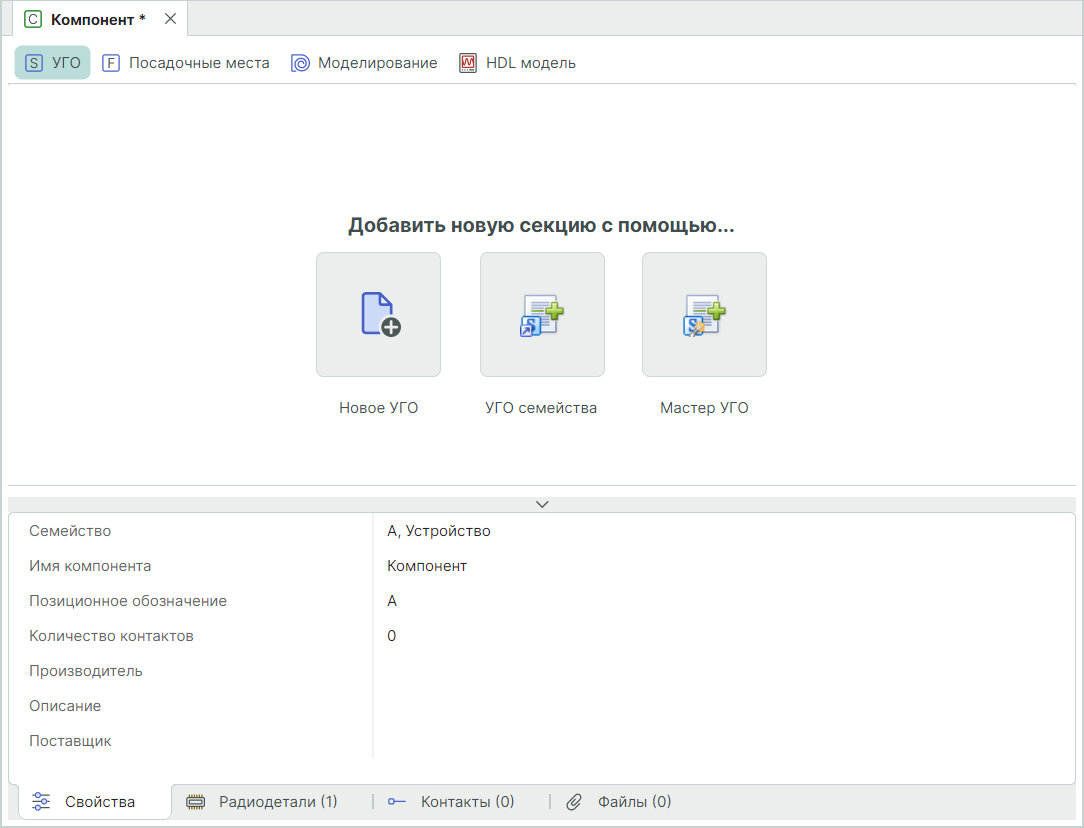
Task: Click the Семейство value "A, Устройство"
Action: [x=438, y=531]
